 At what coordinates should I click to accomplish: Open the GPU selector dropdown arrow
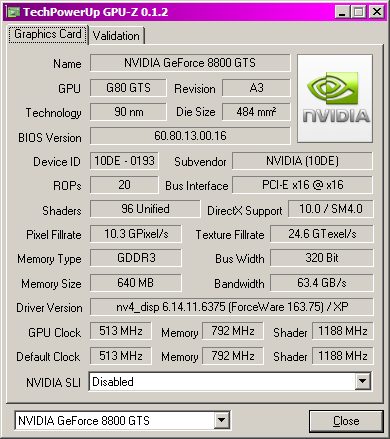coord(221,420)
